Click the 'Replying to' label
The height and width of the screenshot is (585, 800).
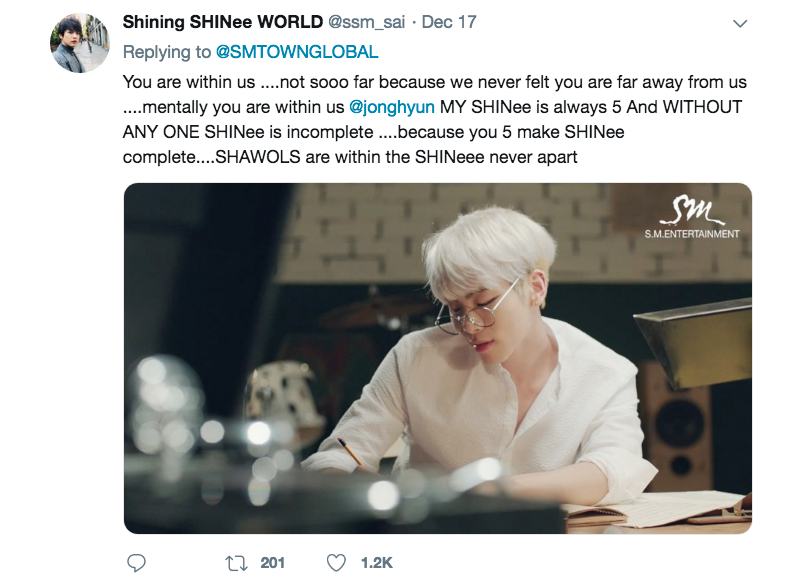(x=166, y=52)
